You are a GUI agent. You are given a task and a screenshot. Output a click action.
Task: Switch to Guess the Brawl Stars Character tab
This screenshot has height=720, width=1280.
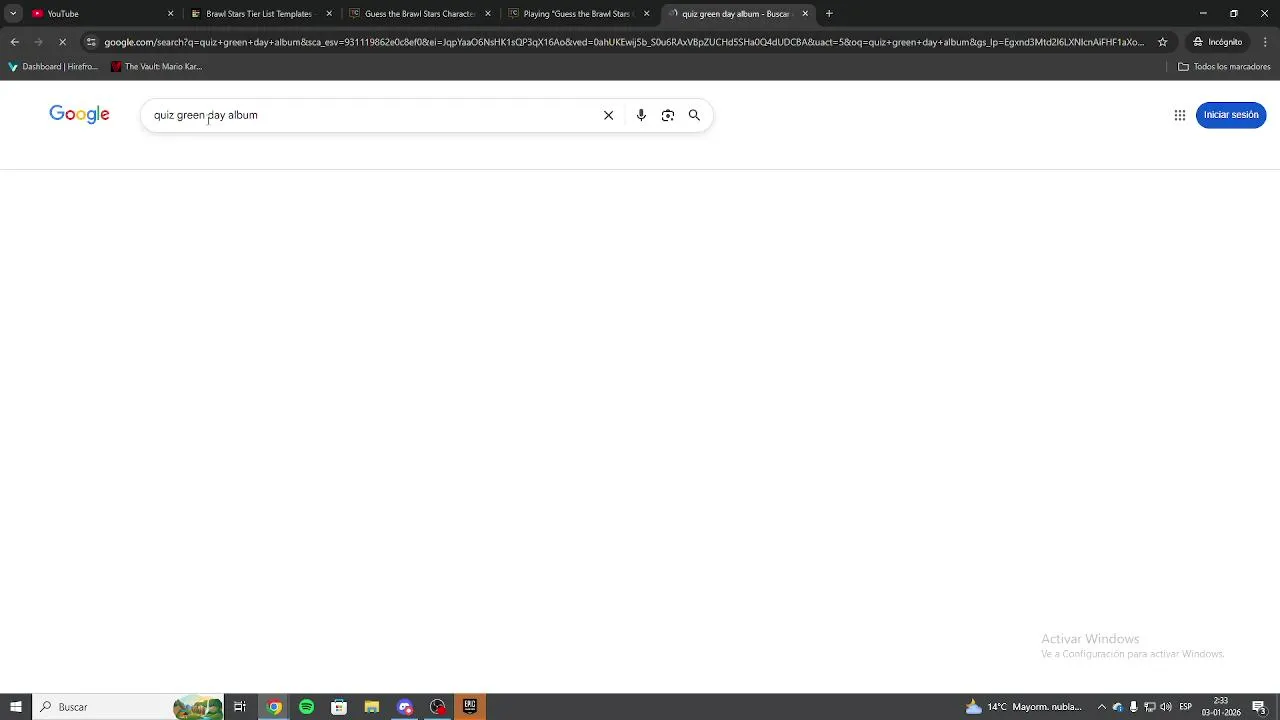pyautogui.click(x=418, y=14)
